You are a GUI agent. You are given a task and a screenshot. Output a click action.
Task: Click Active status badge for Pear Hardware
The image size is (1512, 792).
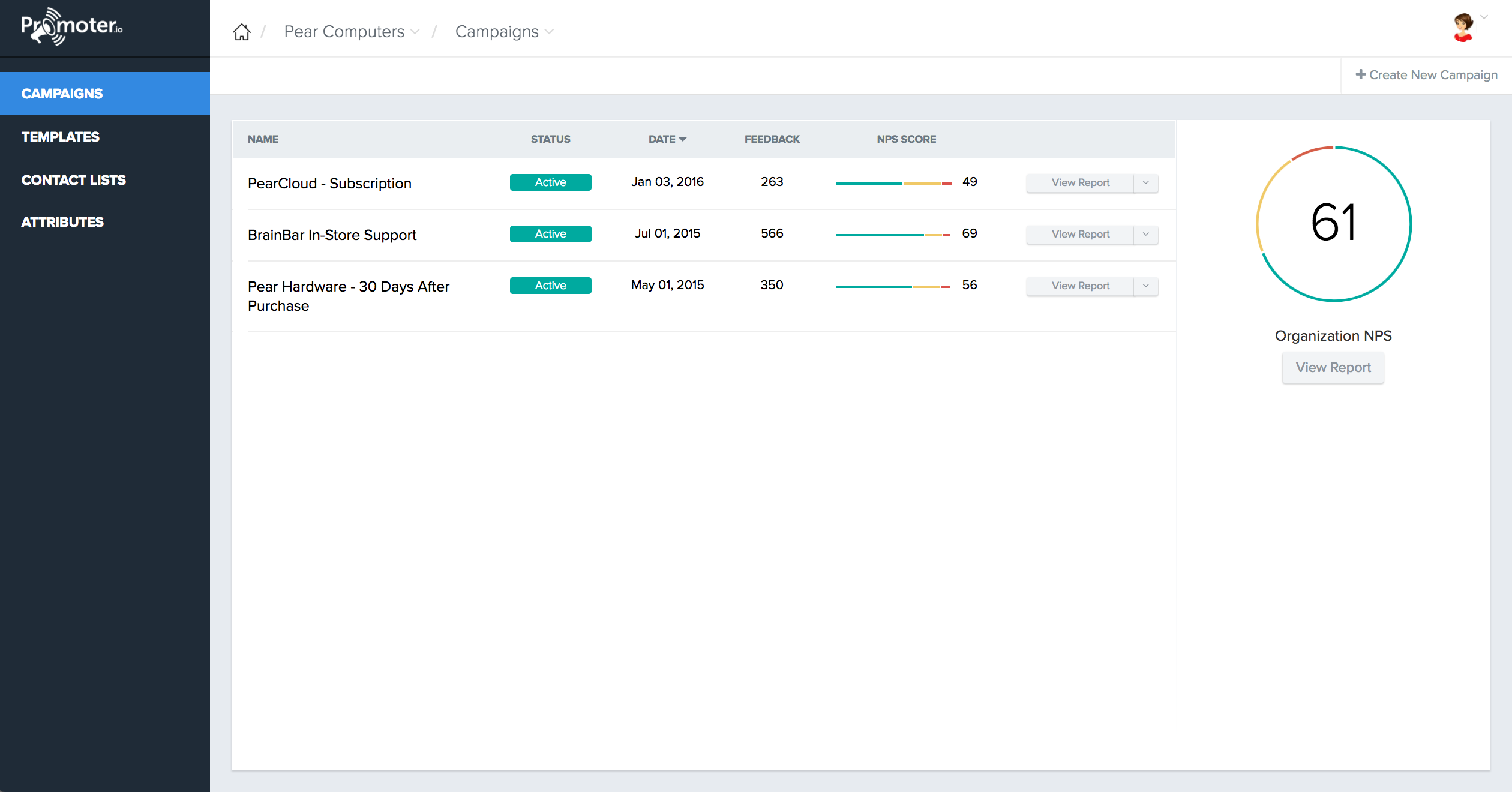click(550, 286)
